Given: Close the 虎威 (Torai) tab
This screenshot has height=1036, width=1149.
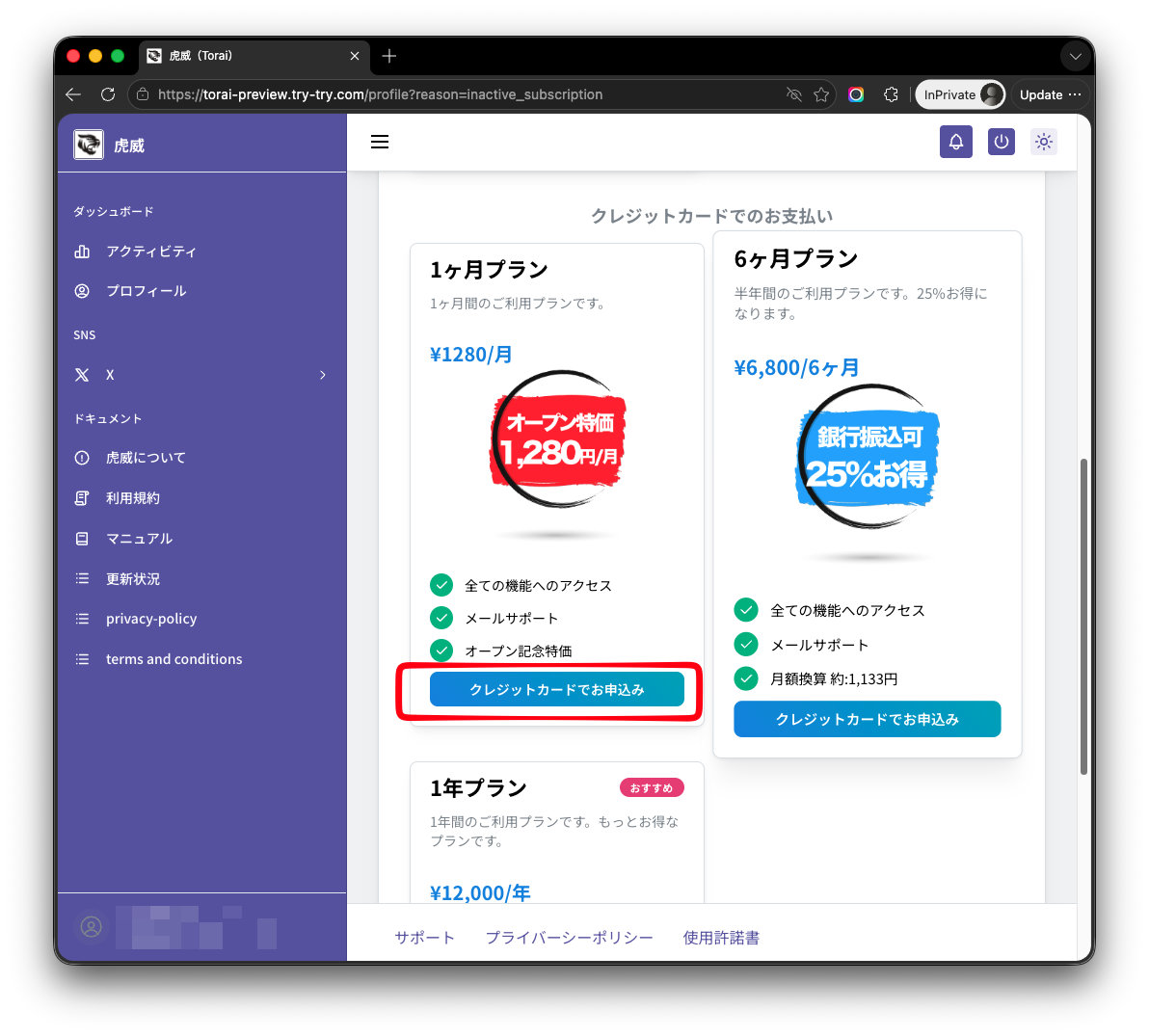Looking at the screenshot, I should coord(355,56).
